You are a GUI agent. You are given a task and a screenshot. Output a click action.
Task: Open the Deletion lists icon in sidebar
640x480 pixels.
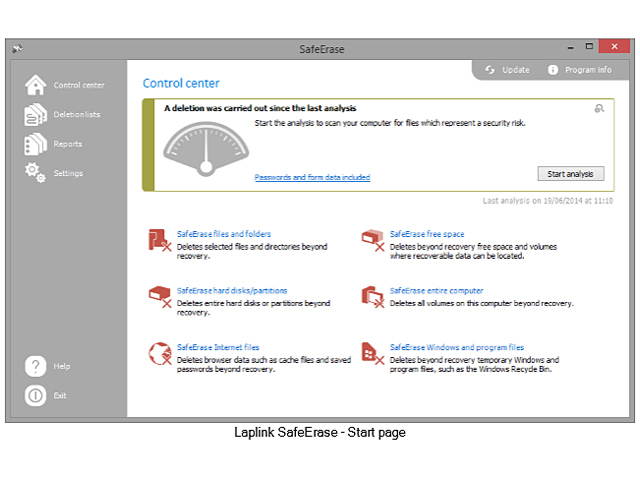[x=36, y=114]
